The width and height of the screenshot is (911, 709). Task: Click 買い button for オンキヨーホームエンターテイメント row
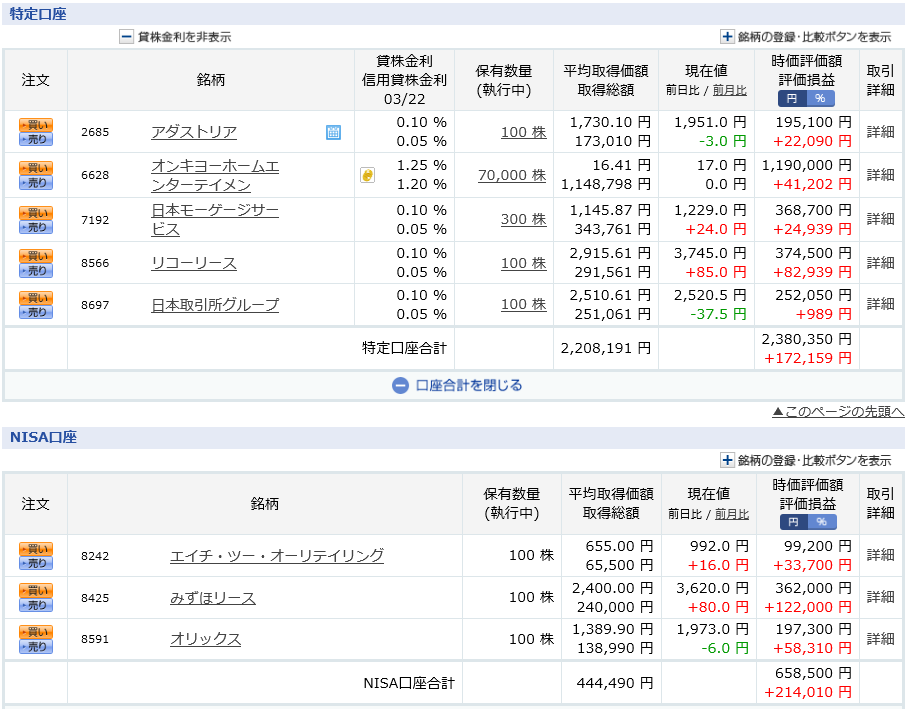[36, 168]
